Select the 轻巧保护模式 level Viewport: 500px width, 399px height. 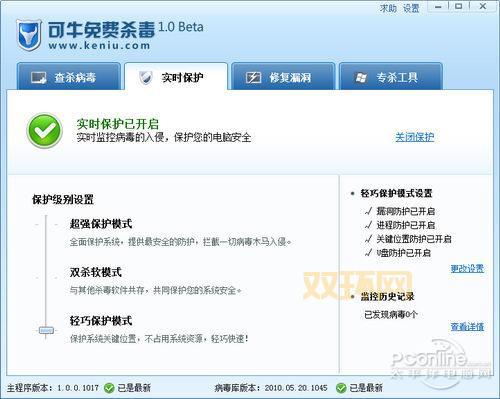point(101,321)
